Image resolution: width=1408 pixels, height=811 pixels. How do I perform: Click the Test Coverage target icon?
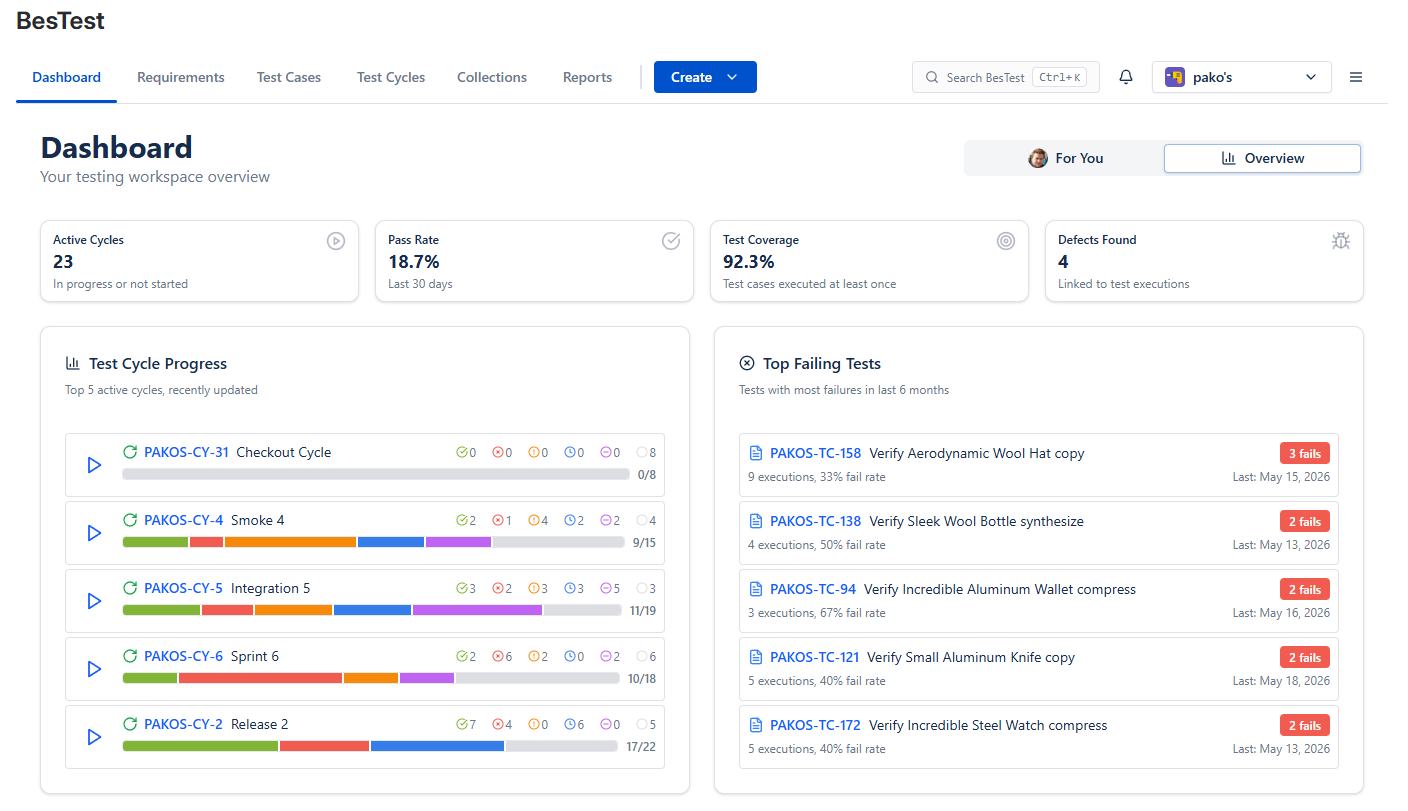1006,241
